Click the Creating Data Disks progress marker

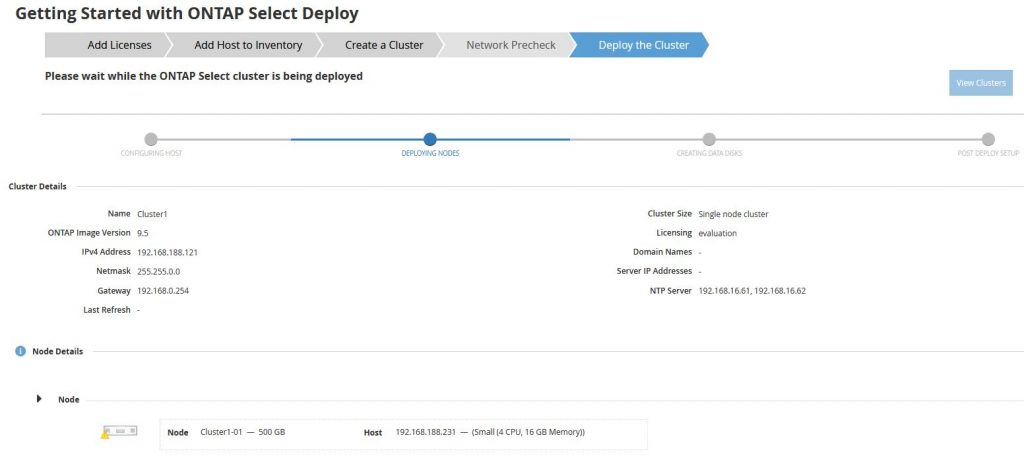(709, 139)
